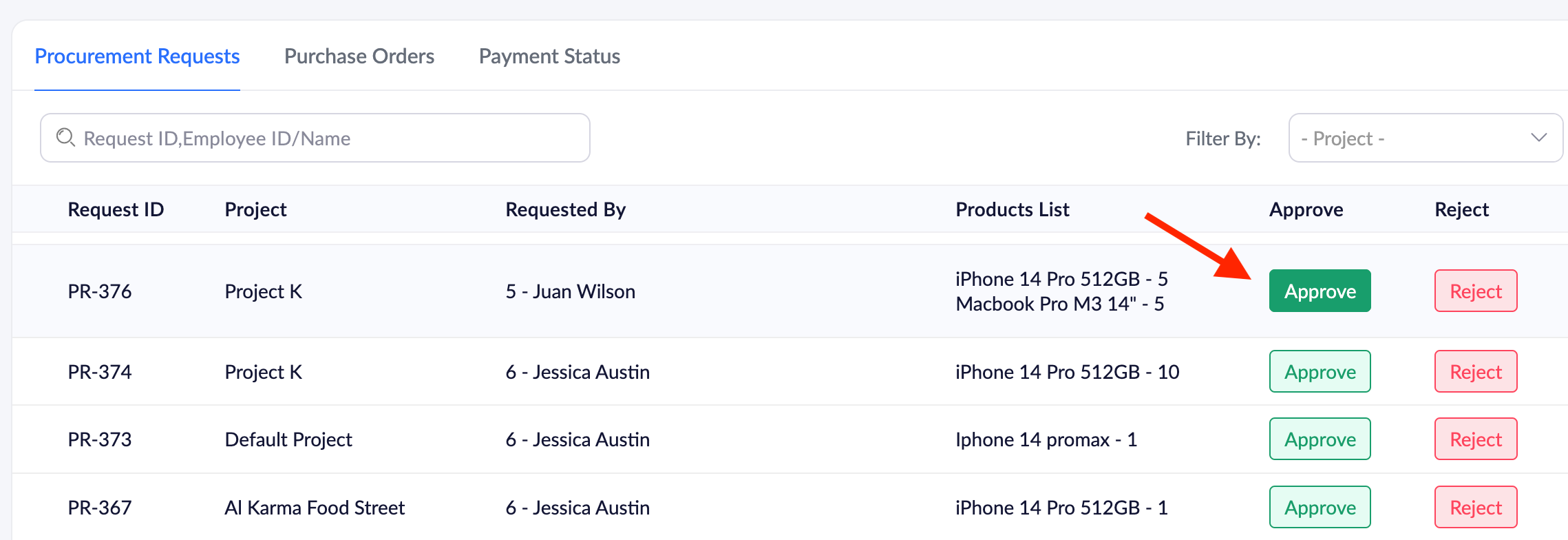The height and width of the screenshot is (540, 1568).
Task: Click the search magnifier icon
Action: point(65,138)
